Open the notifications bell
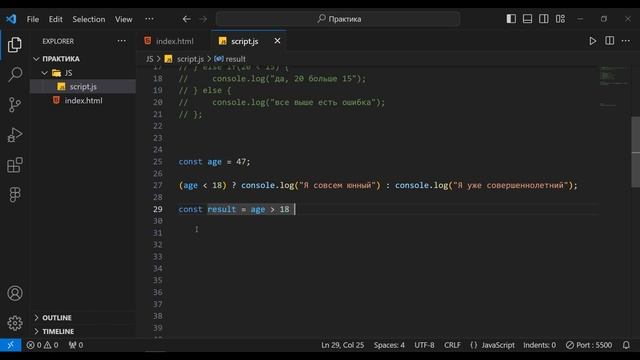640x360 pixels. (626, 345)
